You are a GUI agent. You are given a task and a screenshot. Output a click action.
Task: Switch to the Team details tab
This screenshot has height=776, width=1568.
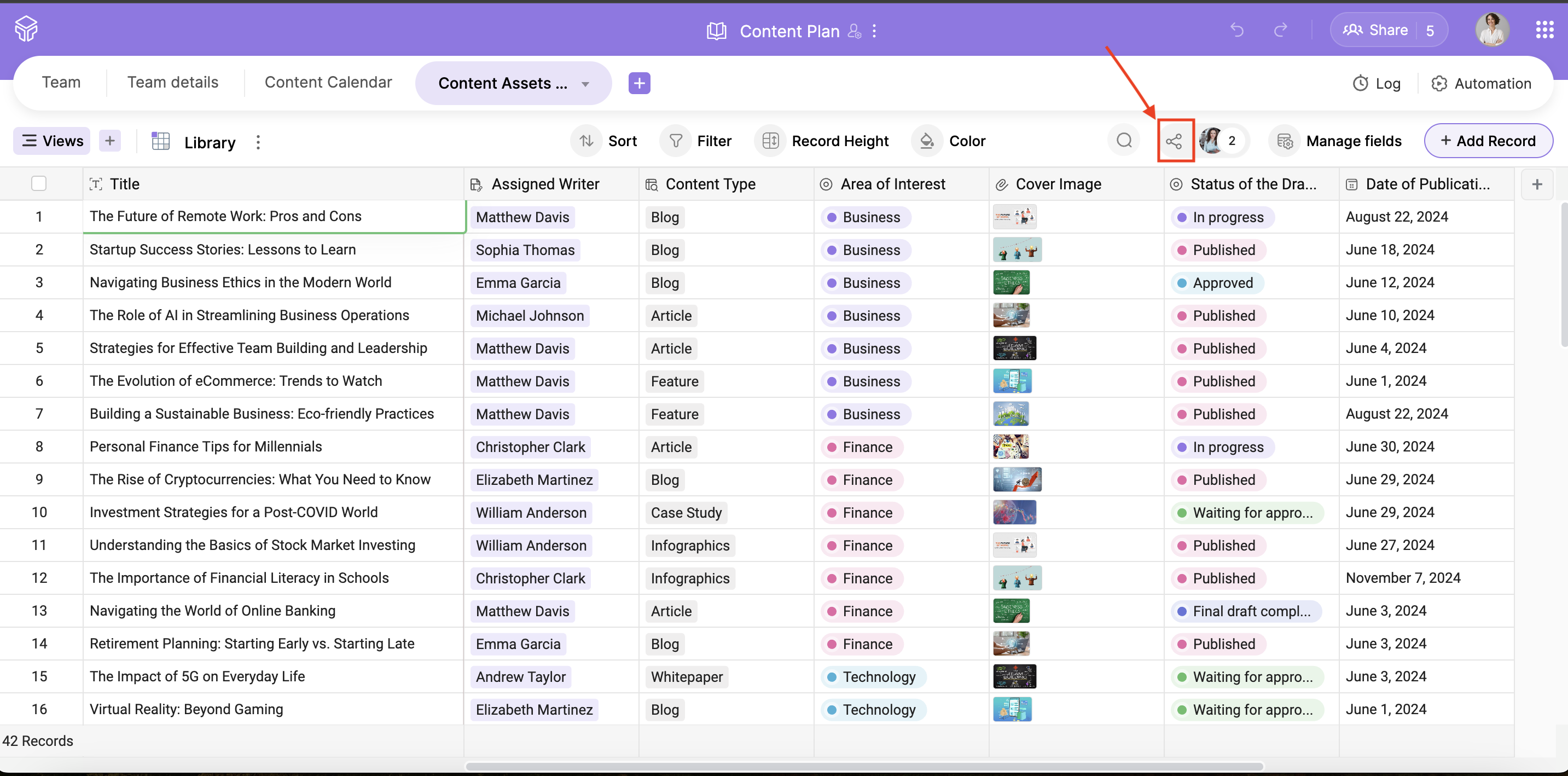tap(173, 82)
